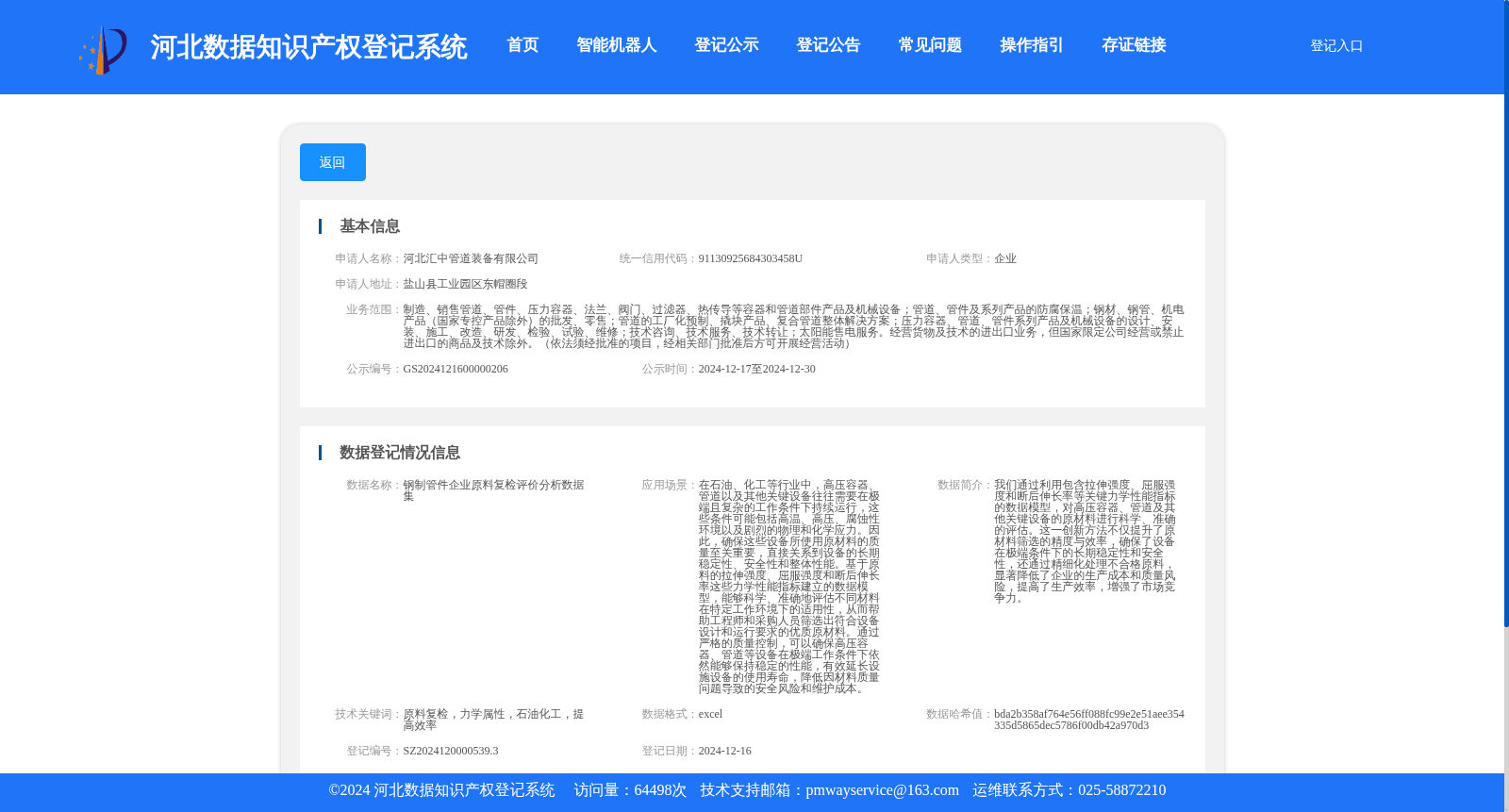Select the data hash value starting bda2b358

click(x=1089, y=720)
